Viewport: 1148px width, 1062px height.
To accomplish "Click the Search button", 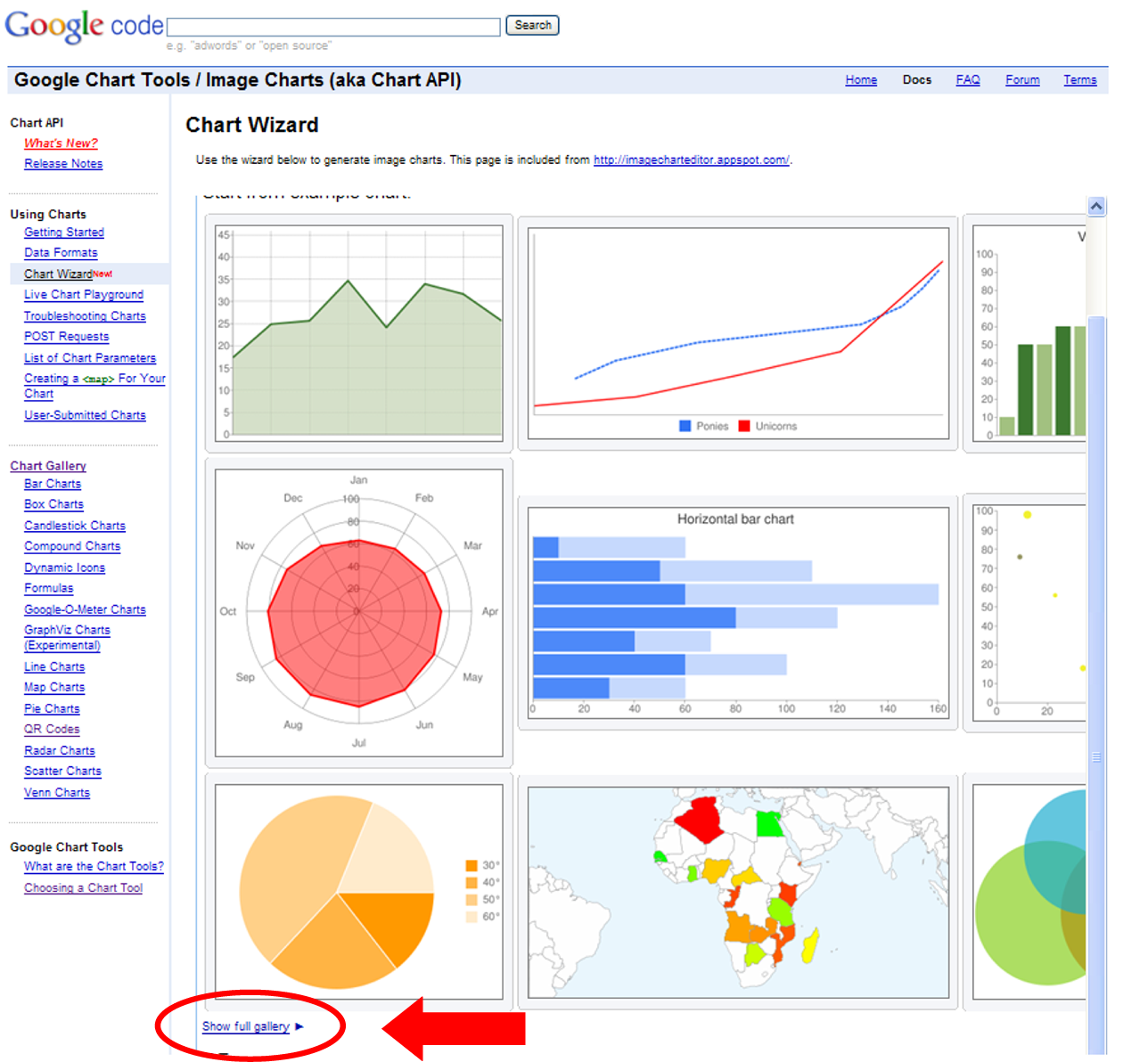I will point(532,25).
